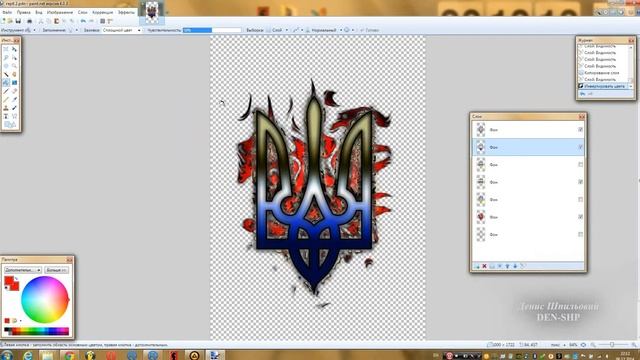Select the Gradient tool
The image size is (640, 360).
[14, 82]
